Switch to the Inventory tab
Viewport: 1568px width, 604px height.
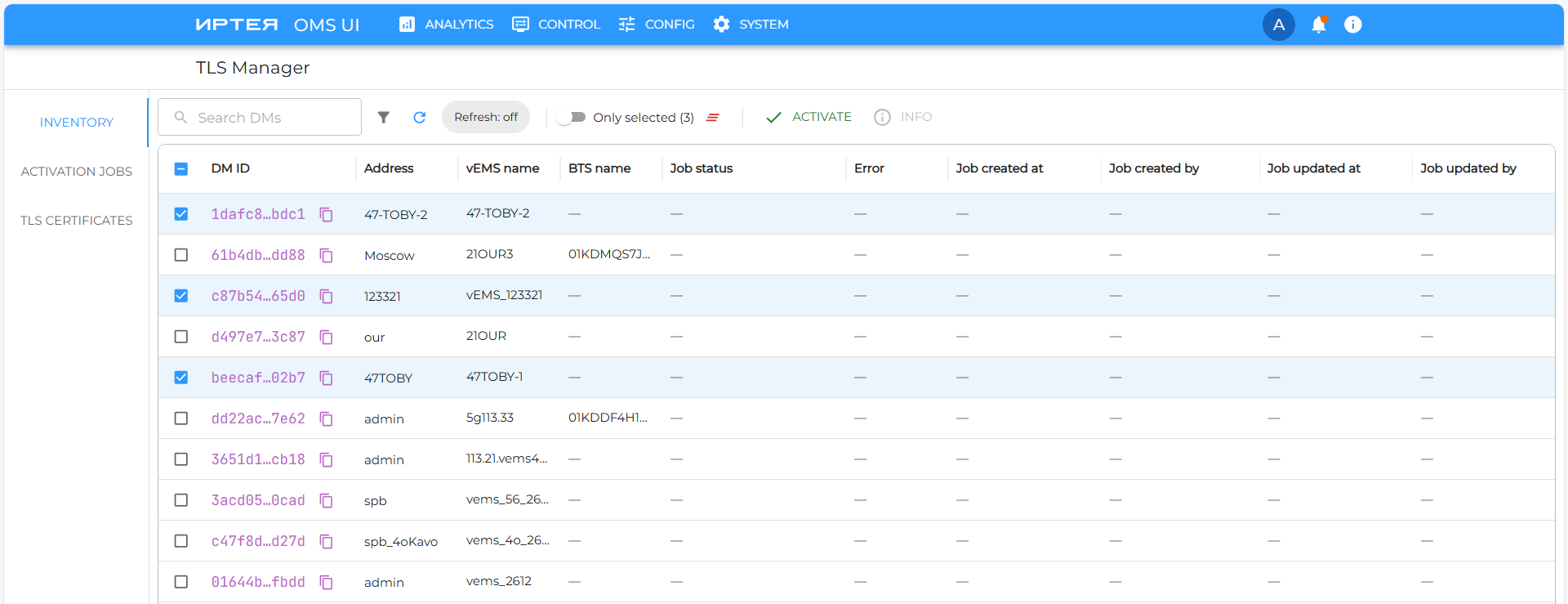pos(77,123)
